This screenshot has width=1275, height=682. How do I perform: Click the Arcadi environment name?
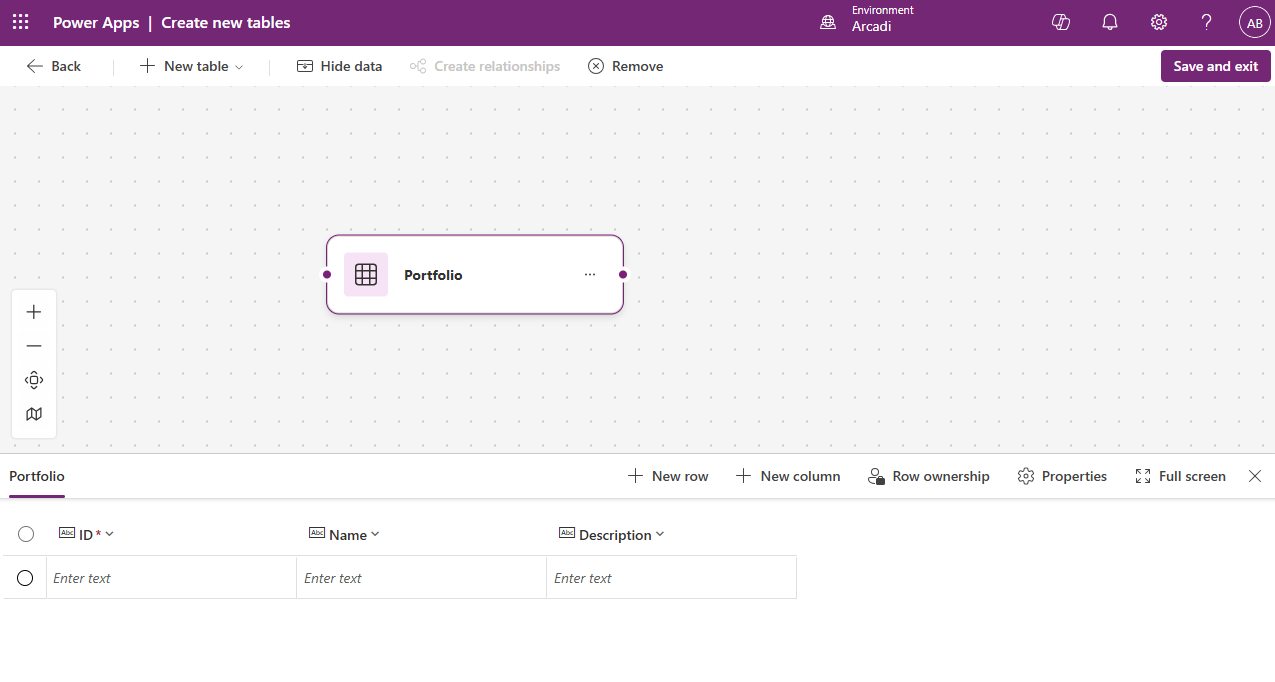[x=871, y=27]
